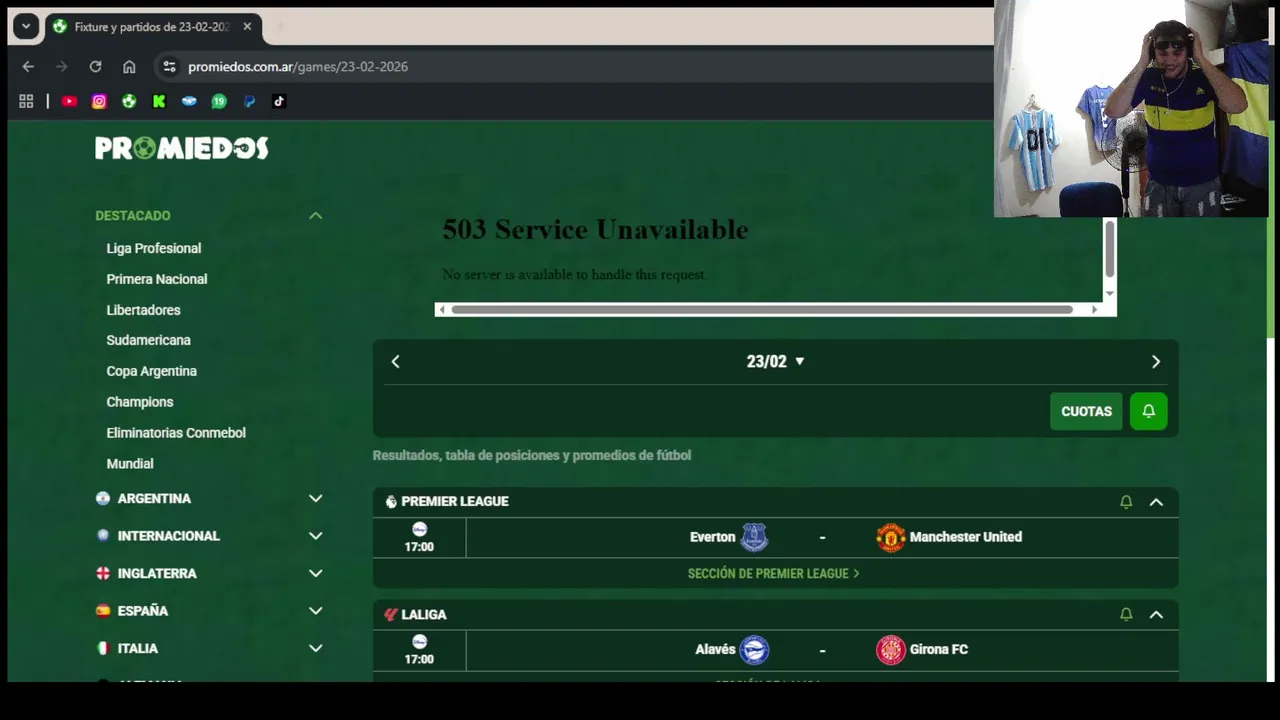
Task: Expand the Inglaterra section
Action: 316,574
